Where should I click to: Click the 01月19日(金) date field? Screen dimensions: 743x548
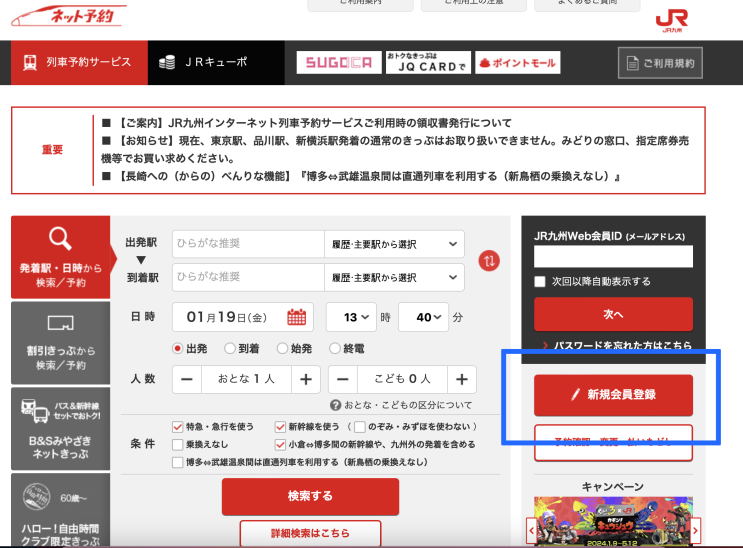pyautogui.click(x=243, y=317)
